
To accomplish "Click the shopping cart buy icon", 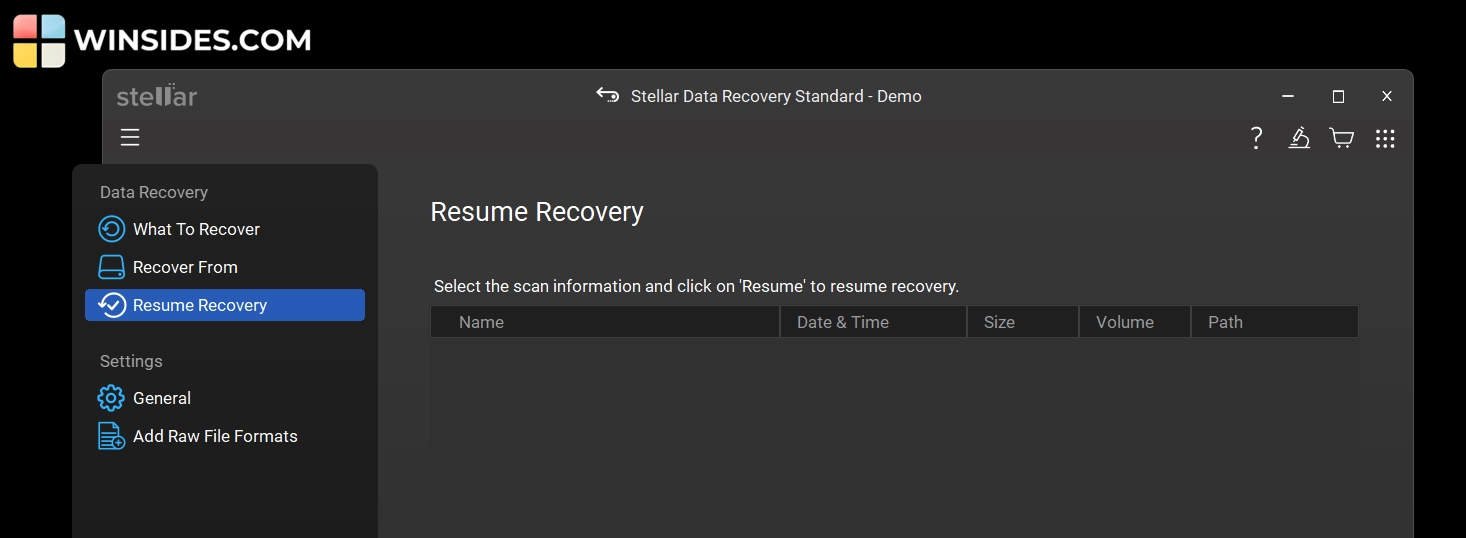I will click(x=1341, y=138).
